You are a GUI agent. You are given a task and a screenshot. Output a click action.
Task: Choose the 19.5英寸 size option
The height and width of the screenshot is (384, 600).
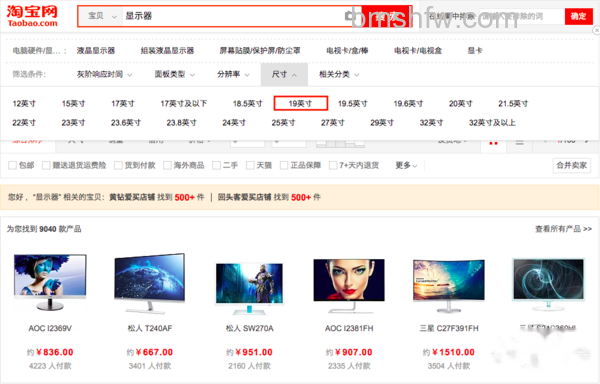[352, 104]
